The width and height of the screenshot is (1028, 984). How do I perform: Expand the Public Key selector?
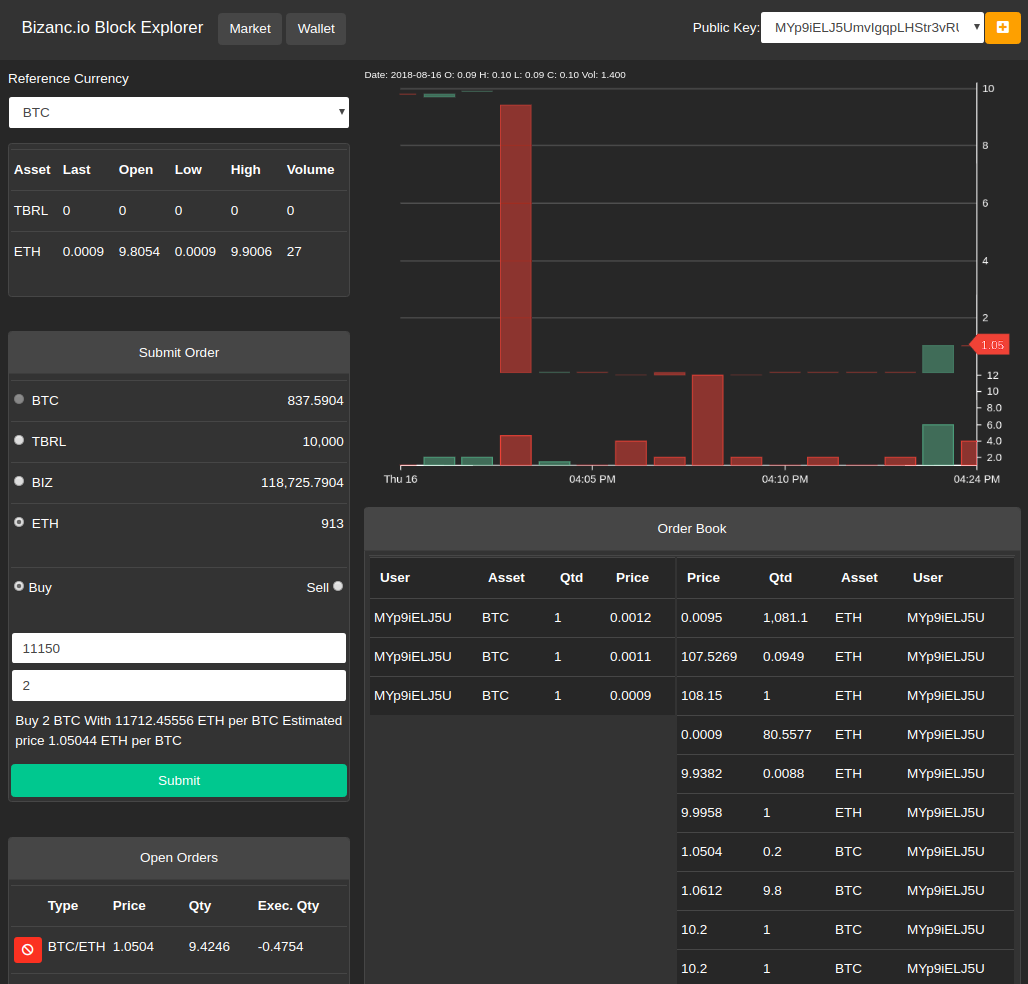pos(872,28)
